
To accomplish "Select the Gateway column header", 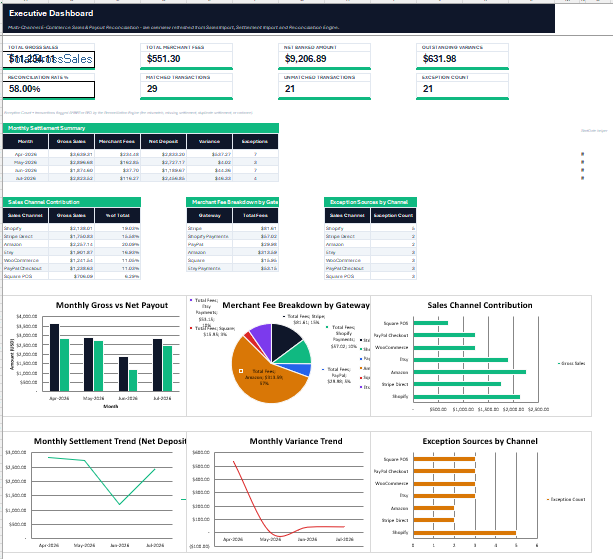I will [210, 215].
